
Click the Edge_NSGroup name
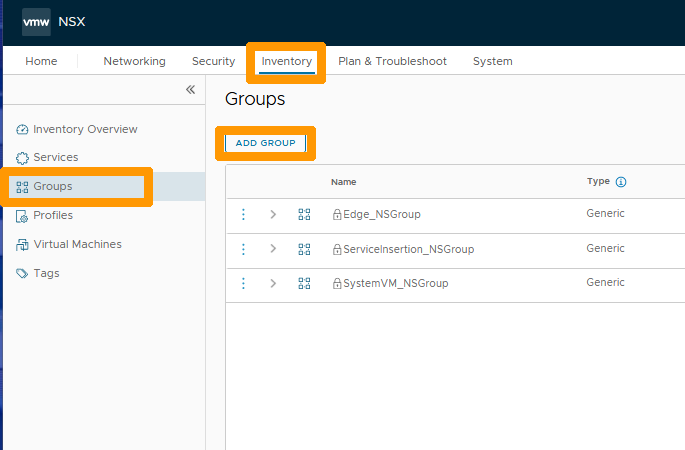(x=382, y=214)
